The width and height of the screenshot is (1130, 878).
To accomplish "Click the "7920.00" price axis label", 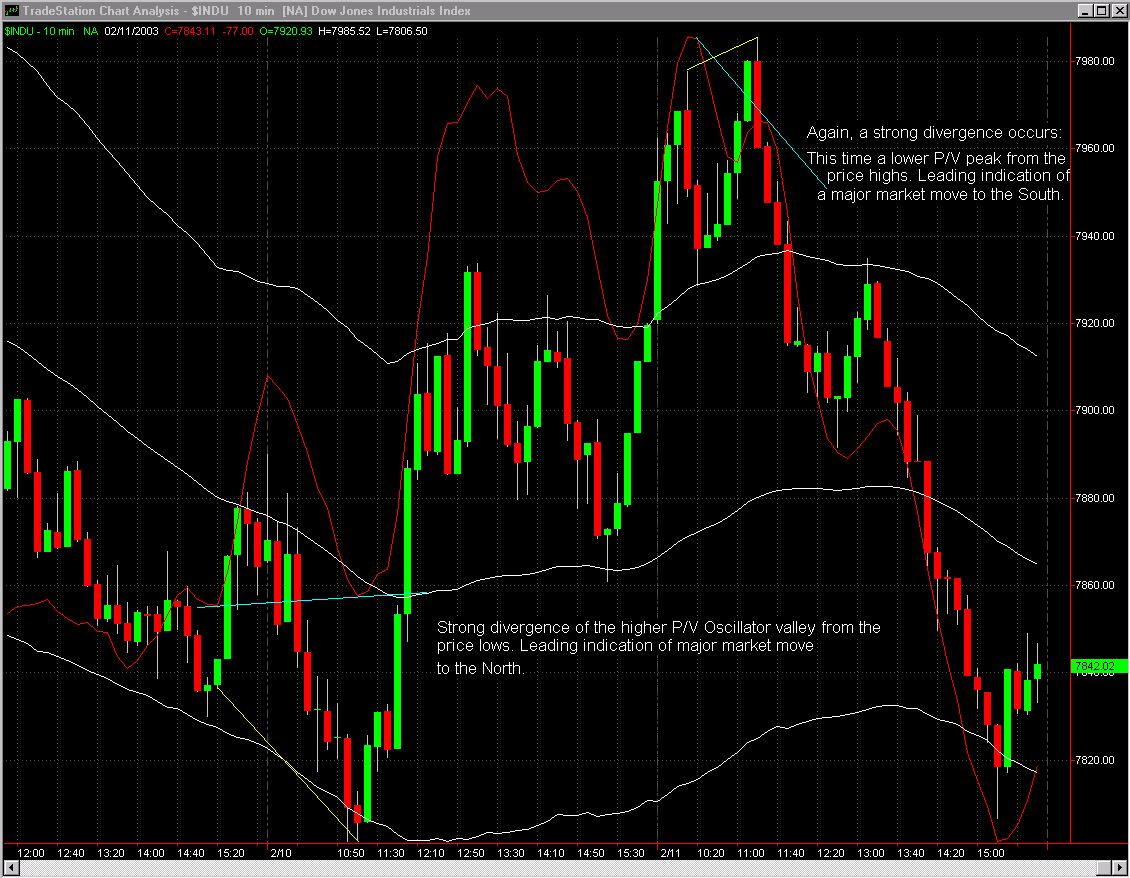I will pyautogui.click(x=1094, y=324).
